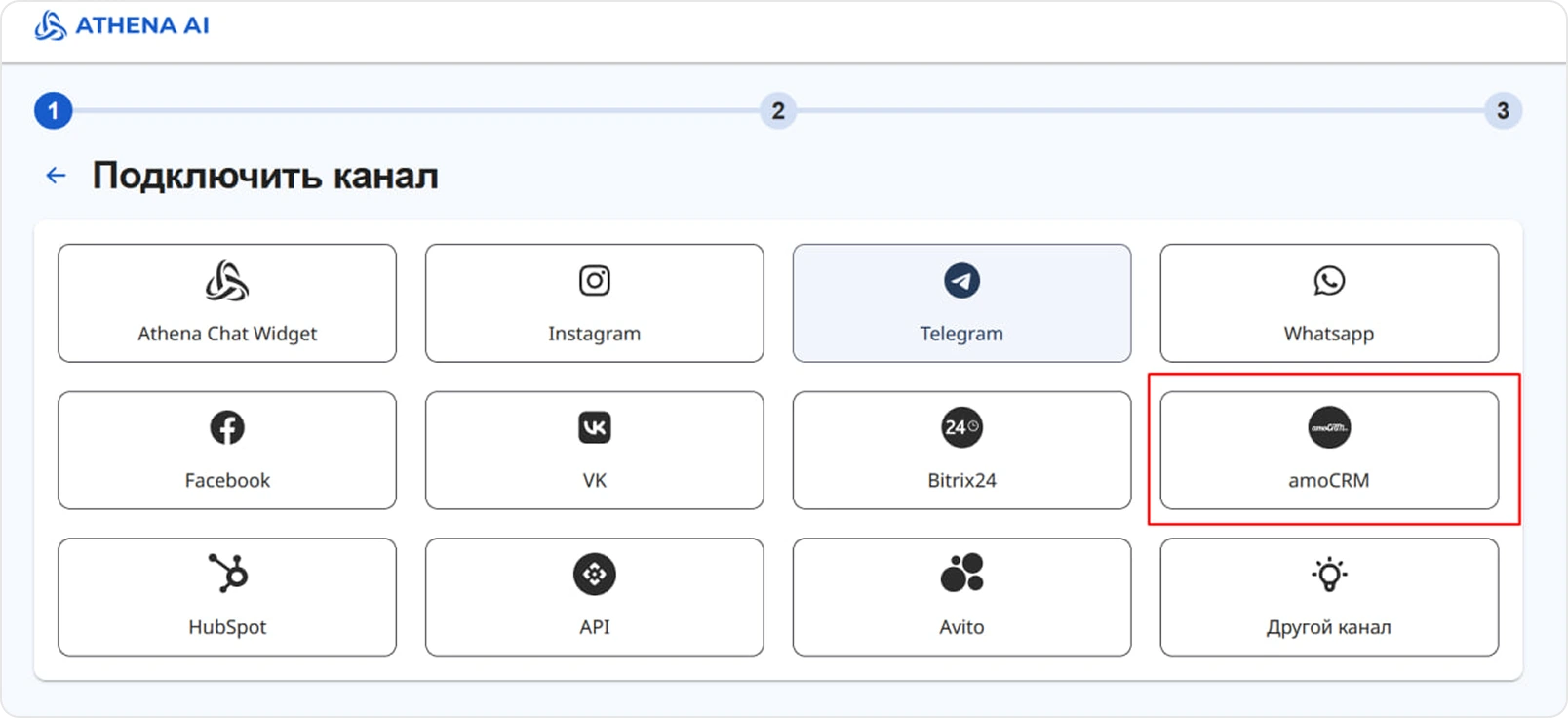Click the lightbulb icon for Другой канал
Viewport: 1568px width, 718px height.
[1329, 574]
